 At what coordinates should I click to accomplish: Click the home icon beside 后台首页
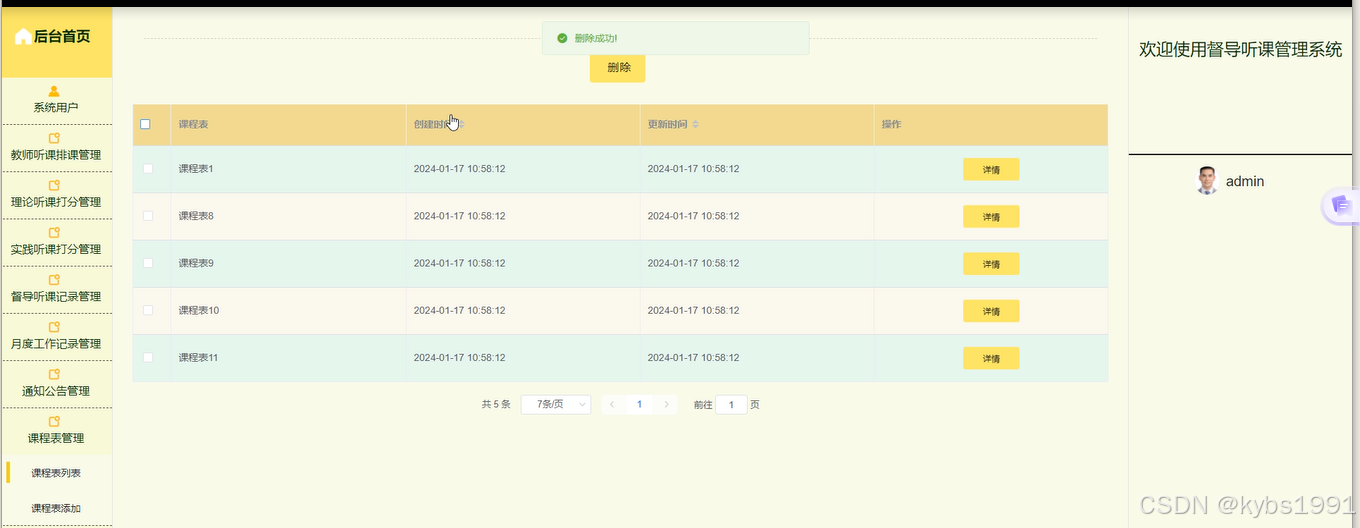[22, 37]
